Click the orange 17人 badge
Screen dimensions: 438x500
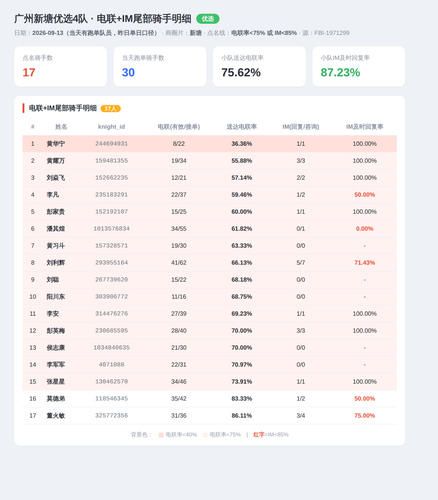click(x=111, y=109)
